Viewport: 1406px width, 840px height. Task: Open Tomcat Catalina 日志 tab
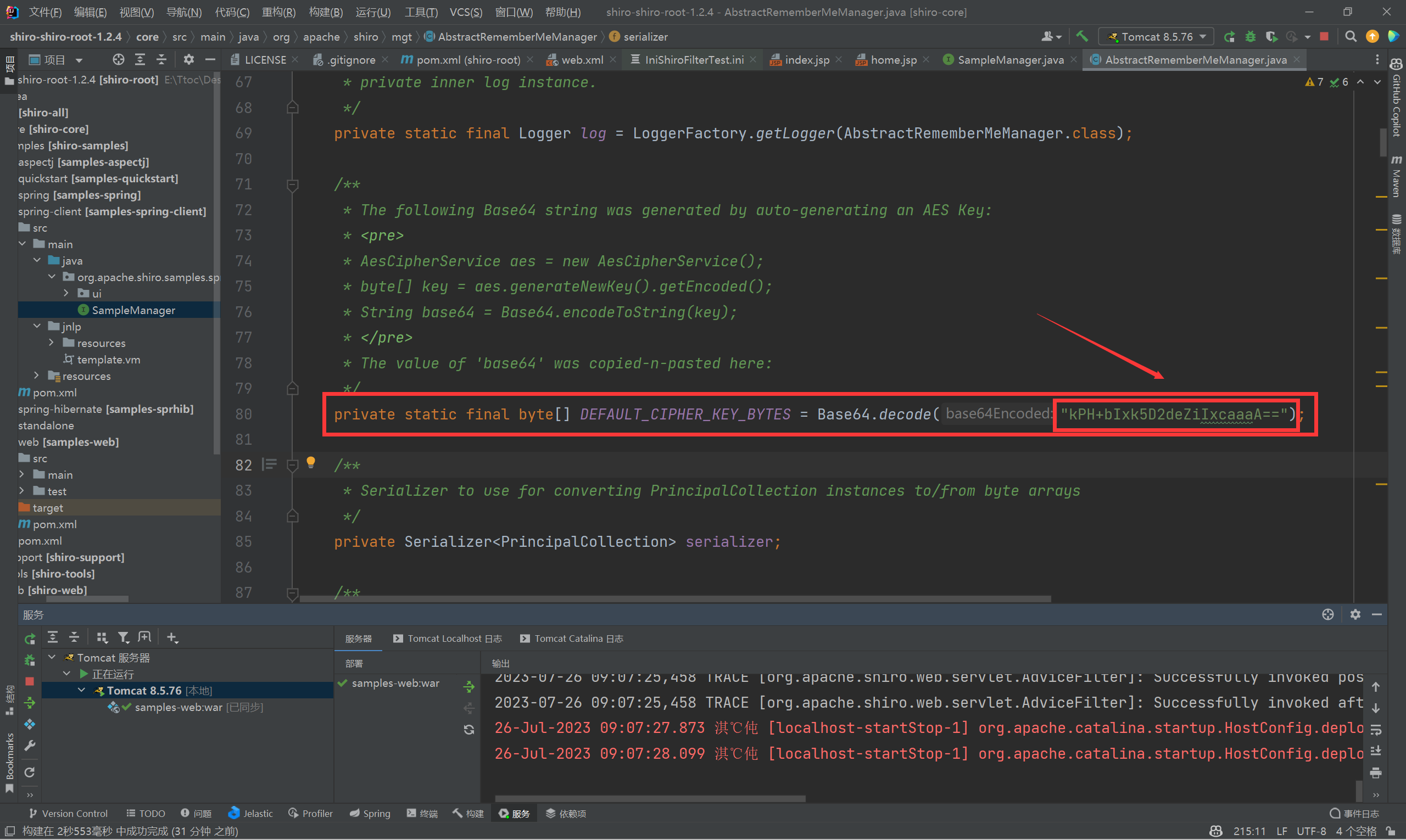[572, 639]
